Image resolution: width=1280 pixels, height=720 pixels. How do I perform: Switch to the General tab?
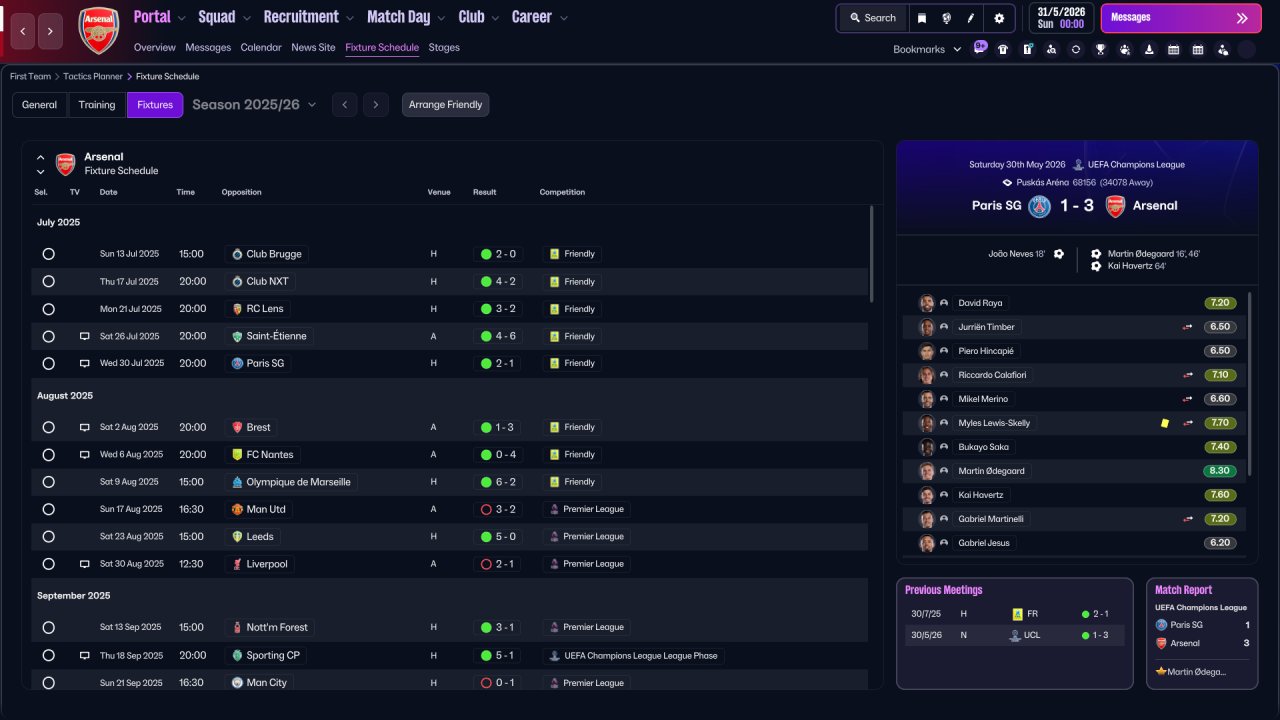click(40, 105)
